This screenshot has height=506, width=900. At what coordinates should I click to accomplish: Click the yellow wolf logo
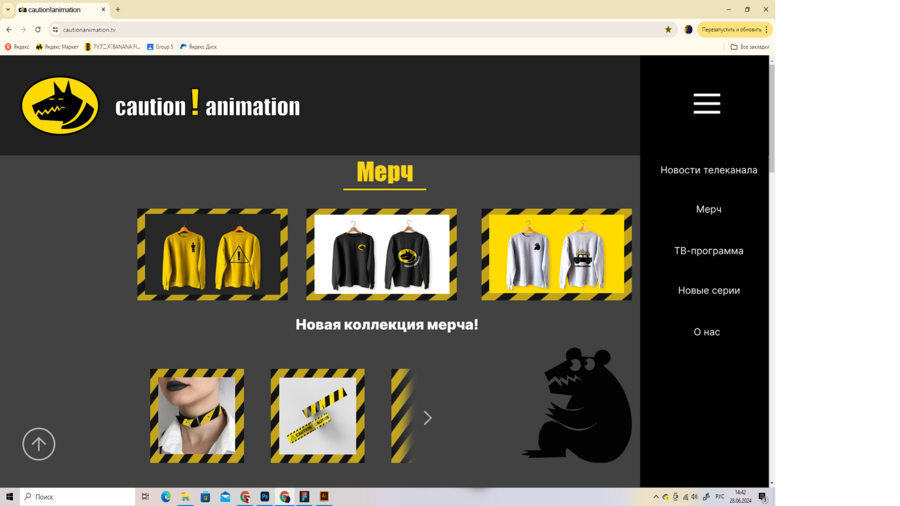tap(60, 105)
